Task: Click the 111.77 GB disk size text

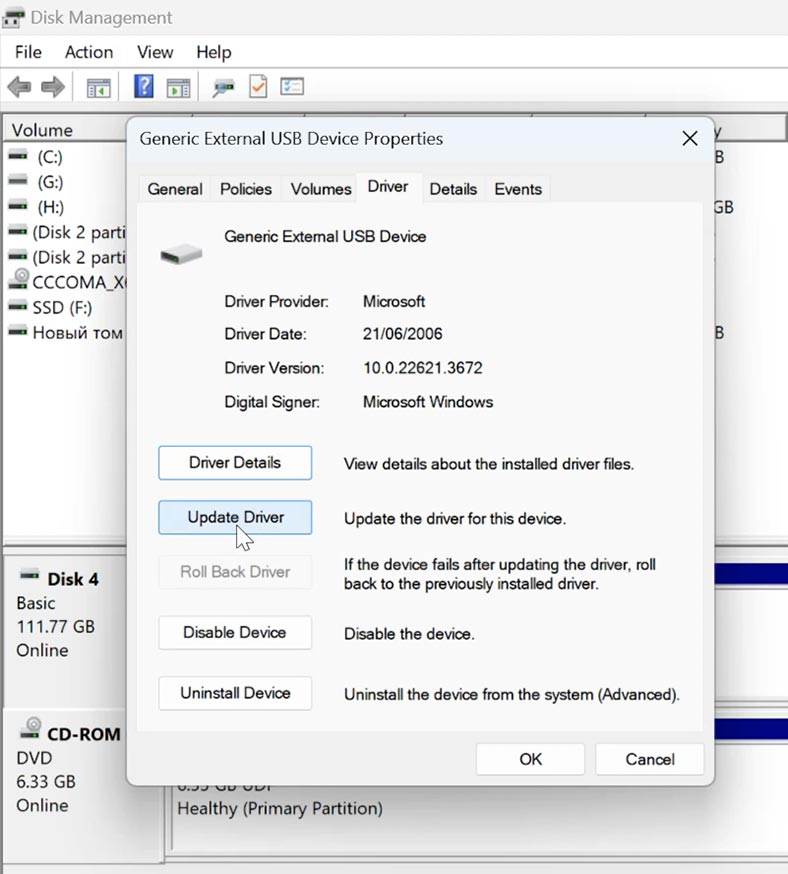Action: click(56, 627)
